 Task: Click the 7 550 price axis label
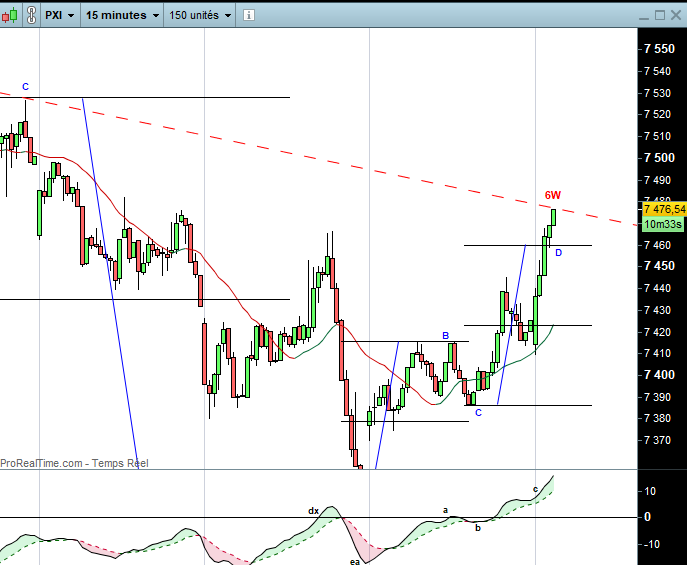click(x=659, y=49)
